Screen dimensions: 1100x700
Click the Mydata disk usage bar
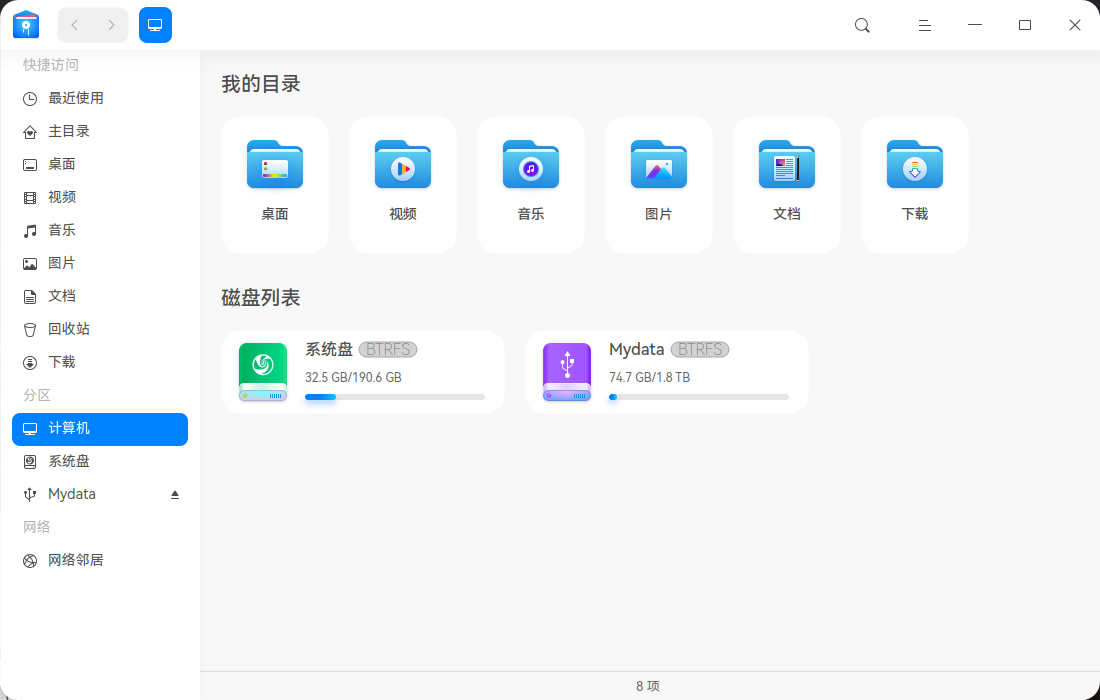tap(699, 397)
